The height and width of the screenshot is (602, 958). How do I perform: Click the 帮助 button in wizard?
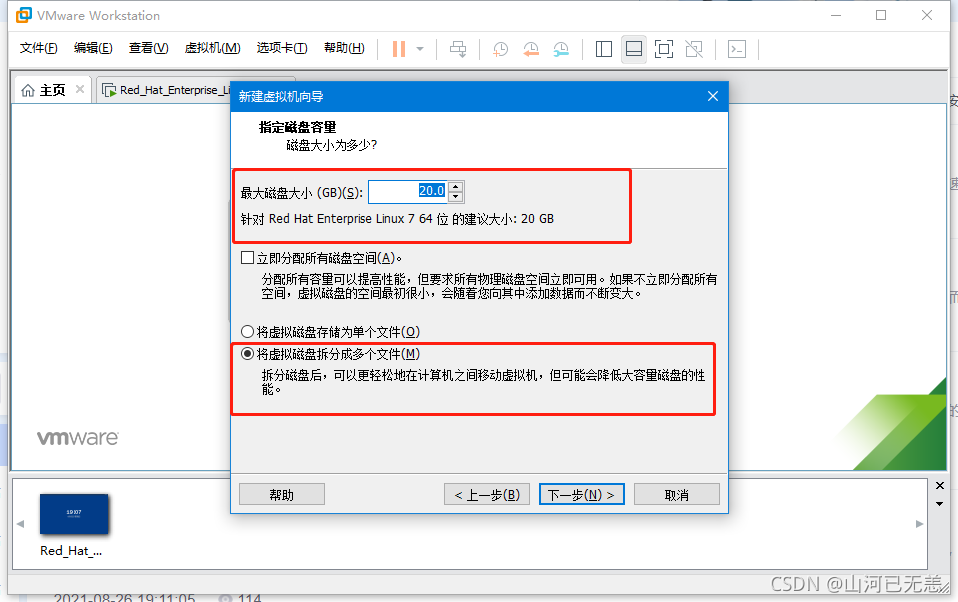[x=282, y=494]
